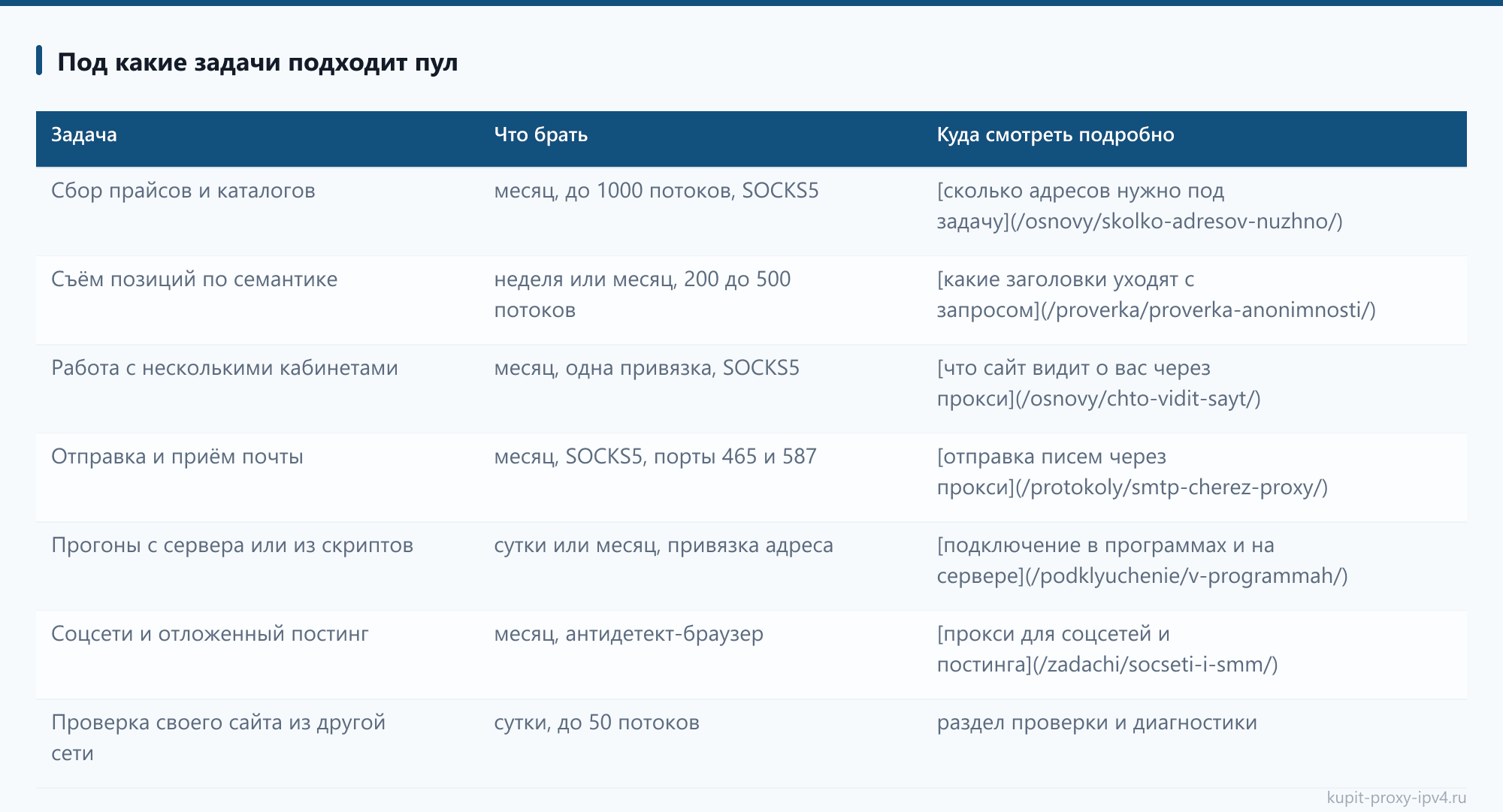
Task: Select the cell 'Съём позиций по семантике'
Action: (x=257, y=300)
